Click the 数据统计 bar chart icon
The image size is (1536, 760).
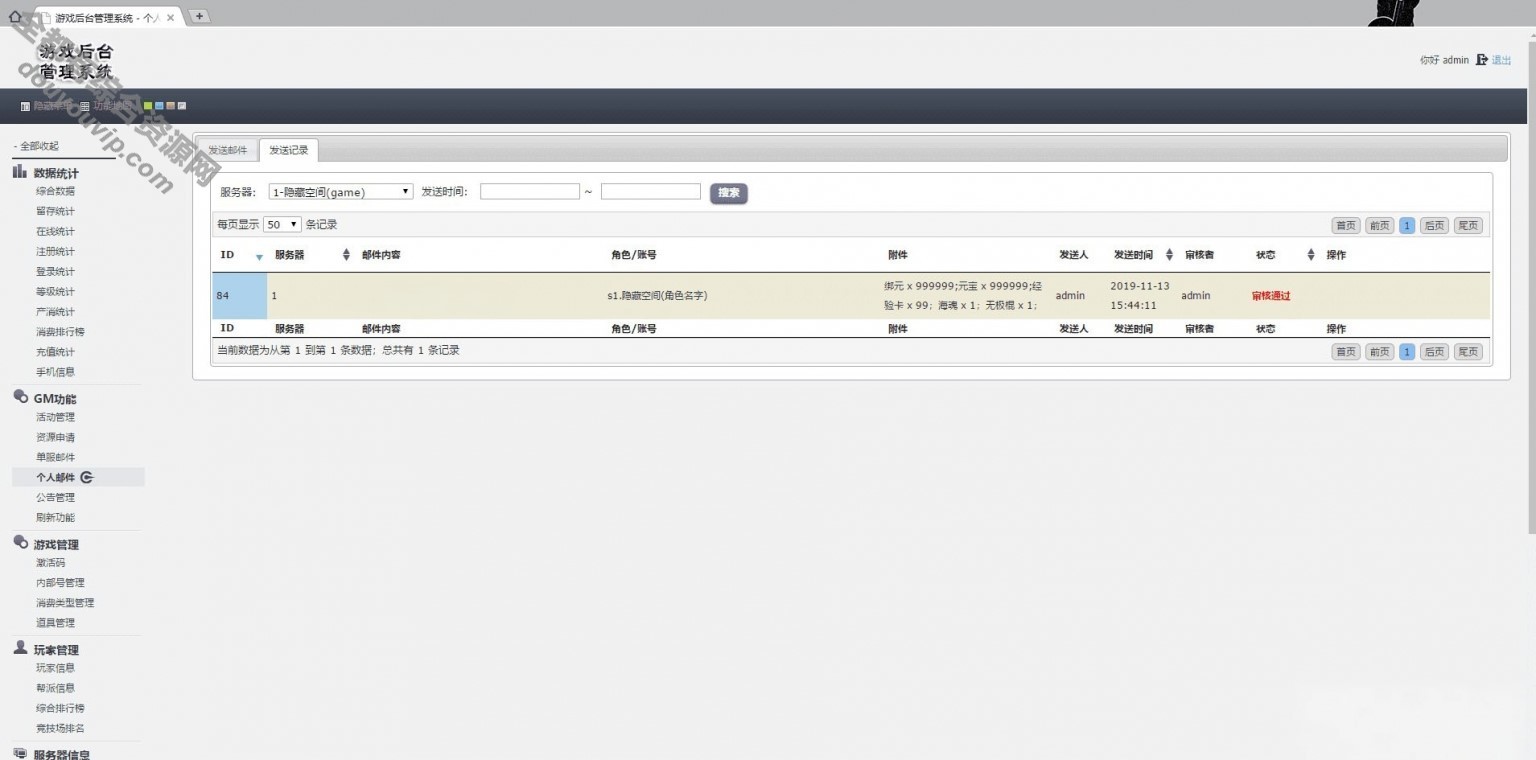click(x=20, y=172)
